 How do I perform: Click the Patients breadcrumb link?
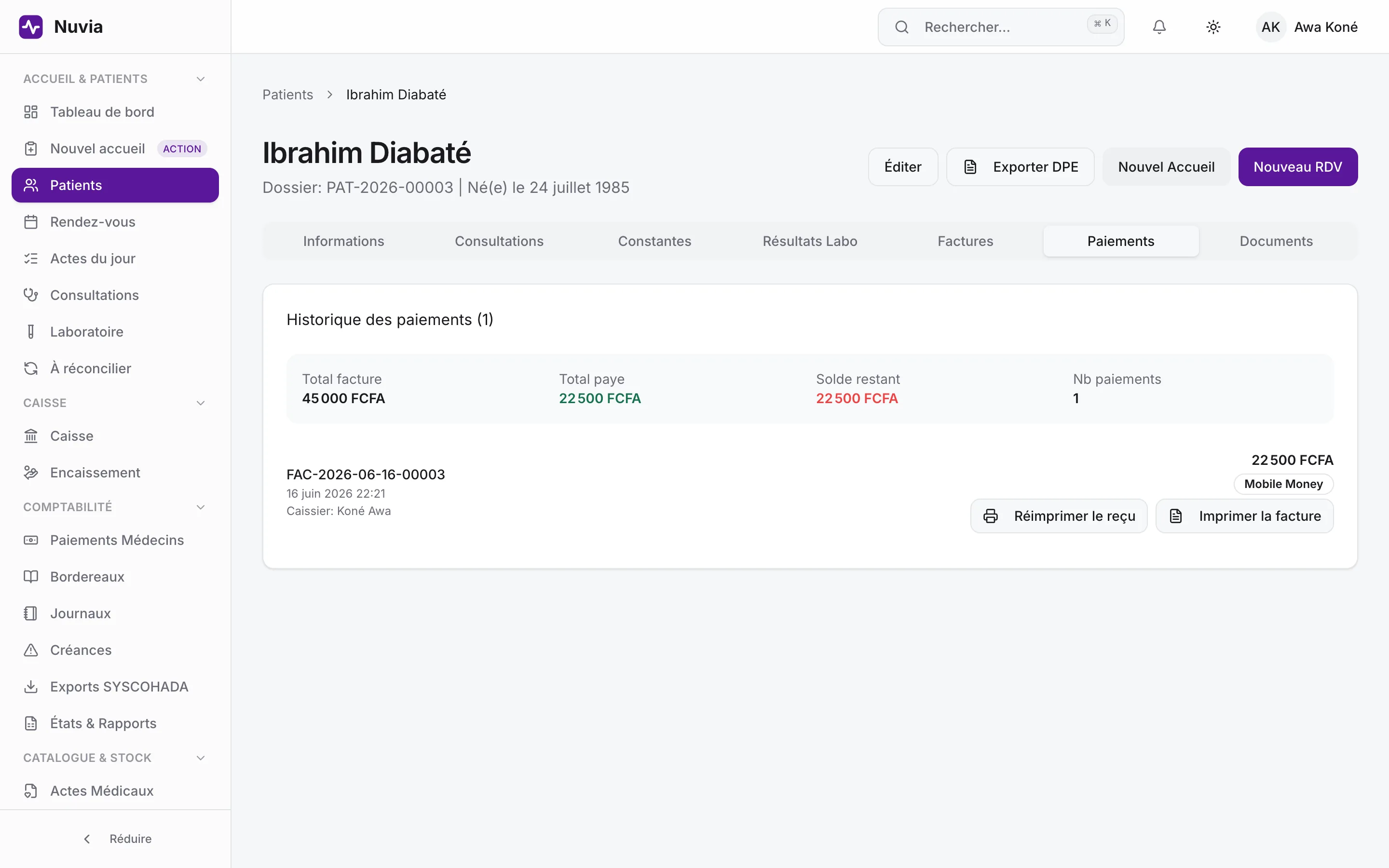(x=287, y=95)
